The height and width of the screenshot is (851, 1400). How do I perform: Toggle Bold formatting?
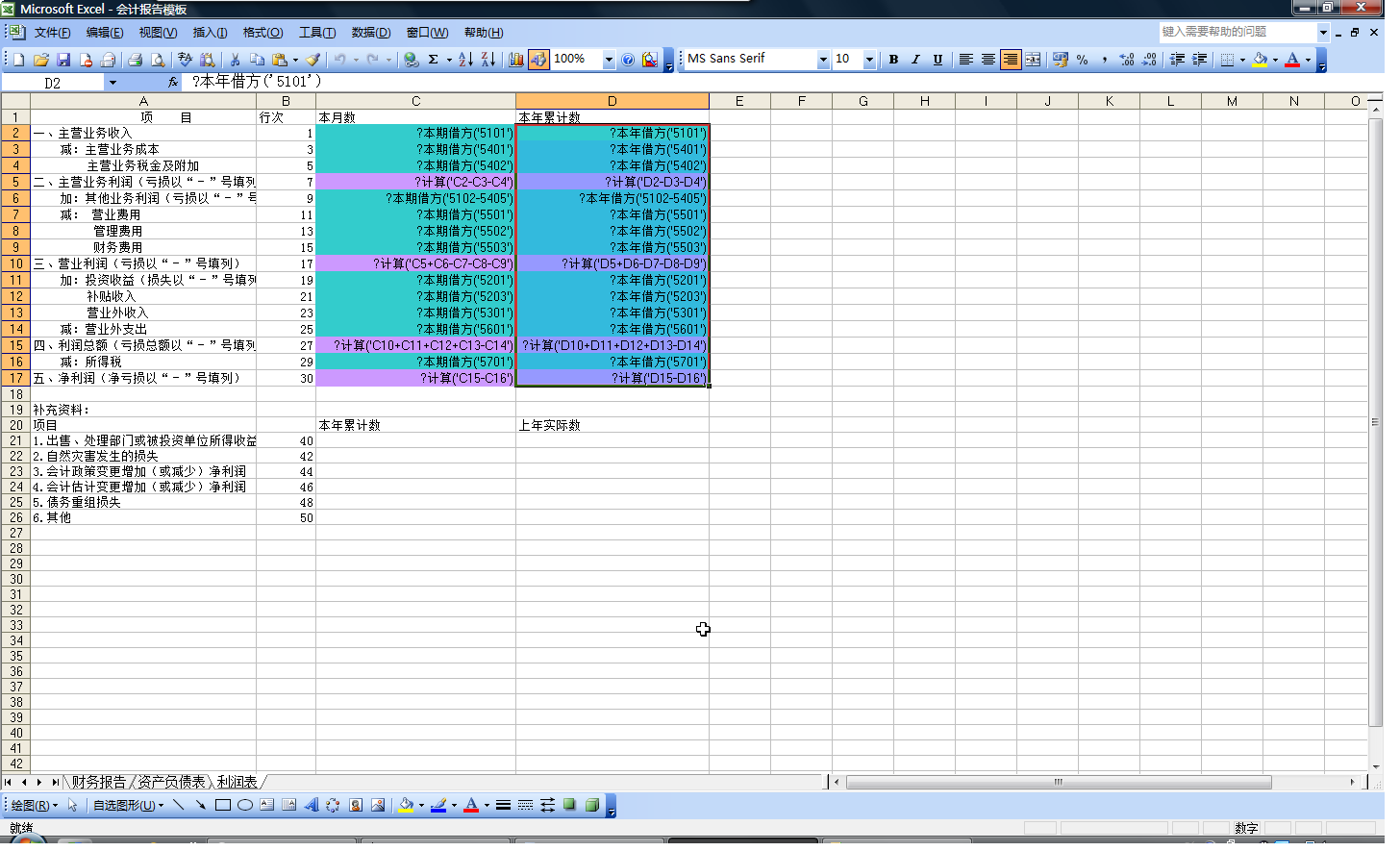click(x=893, y=60)
